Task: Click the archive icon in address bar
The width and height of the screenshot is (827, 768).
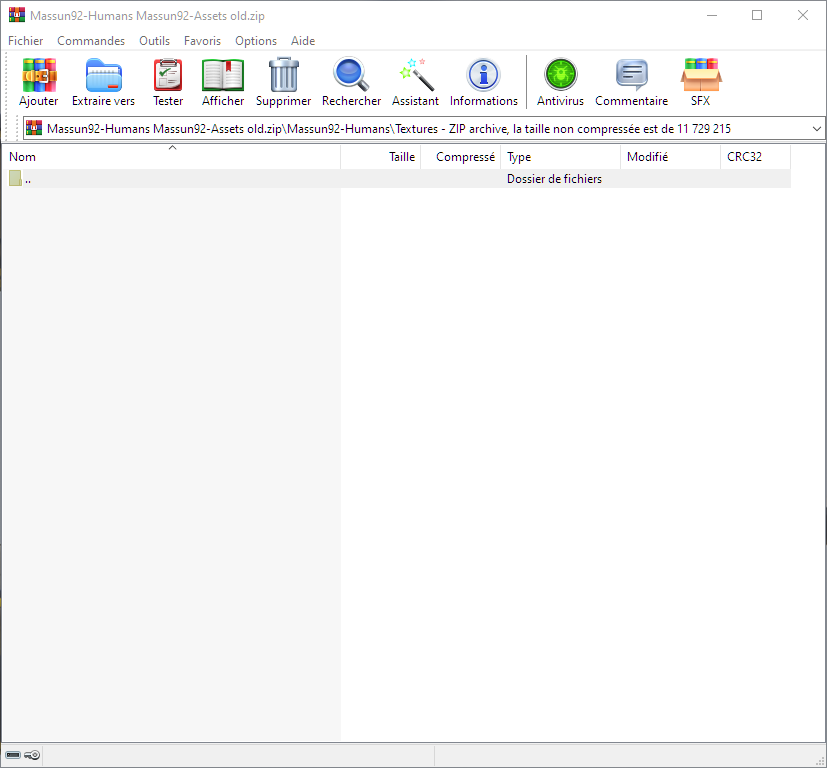Action: (34, 128)
